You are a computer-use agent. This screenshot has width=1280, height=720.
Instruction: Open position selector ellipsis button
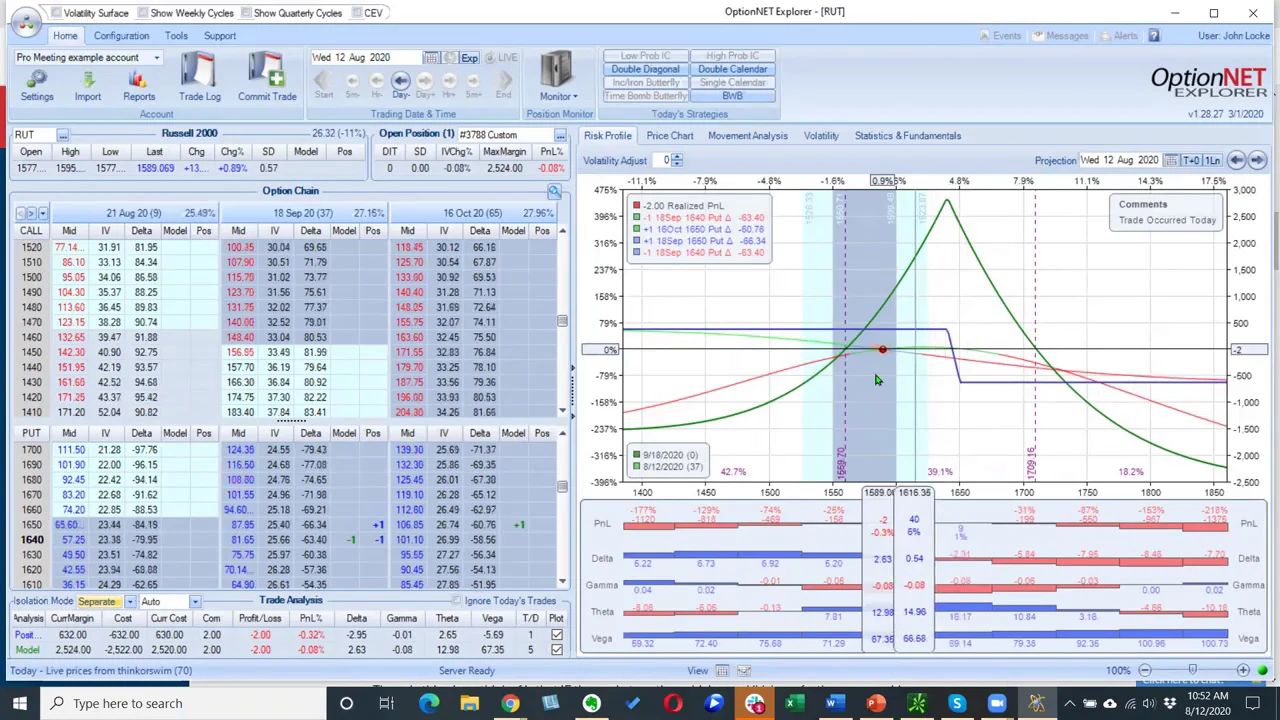(x=560, y=134)
